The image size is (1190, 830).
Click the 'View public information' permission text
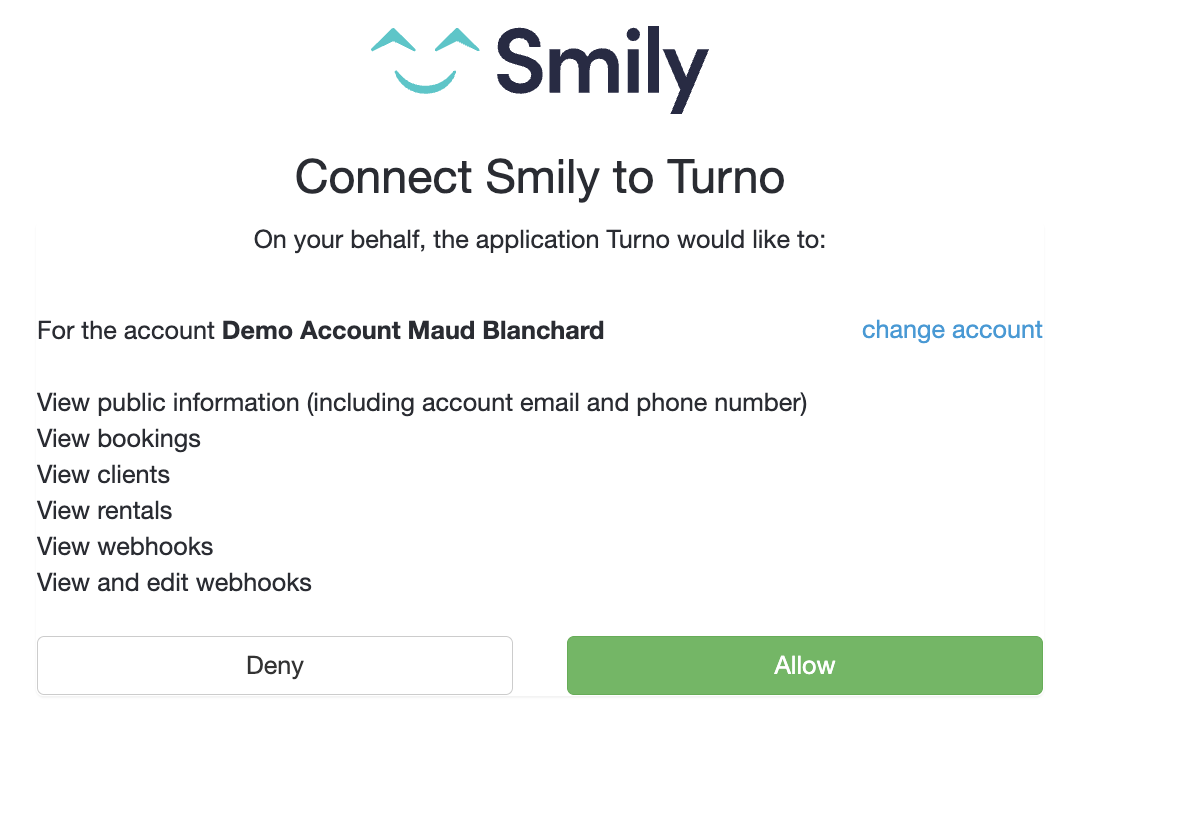coord(168,403)
